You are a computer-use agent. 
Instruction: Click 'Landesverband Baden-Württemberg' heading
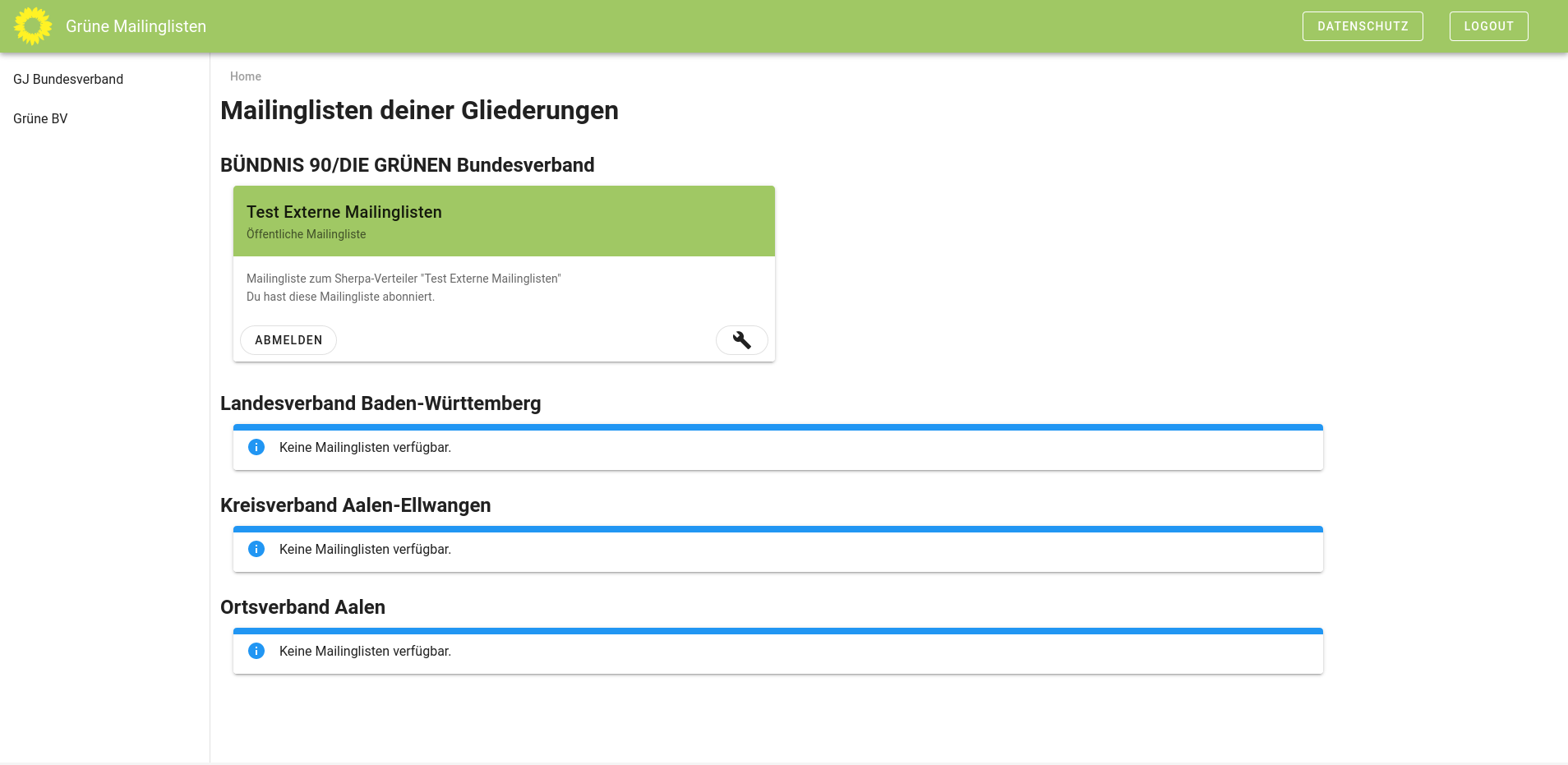380,403
